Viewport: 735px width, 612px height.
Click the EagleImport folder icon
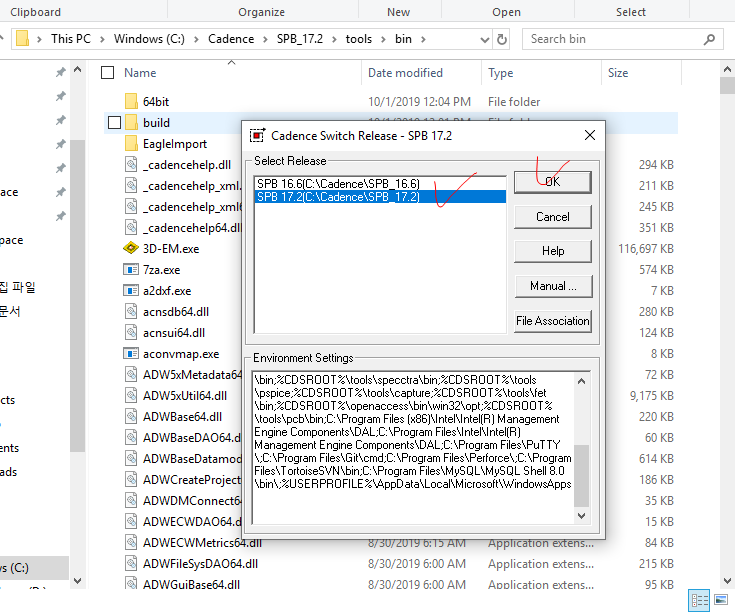coord(131,143)
